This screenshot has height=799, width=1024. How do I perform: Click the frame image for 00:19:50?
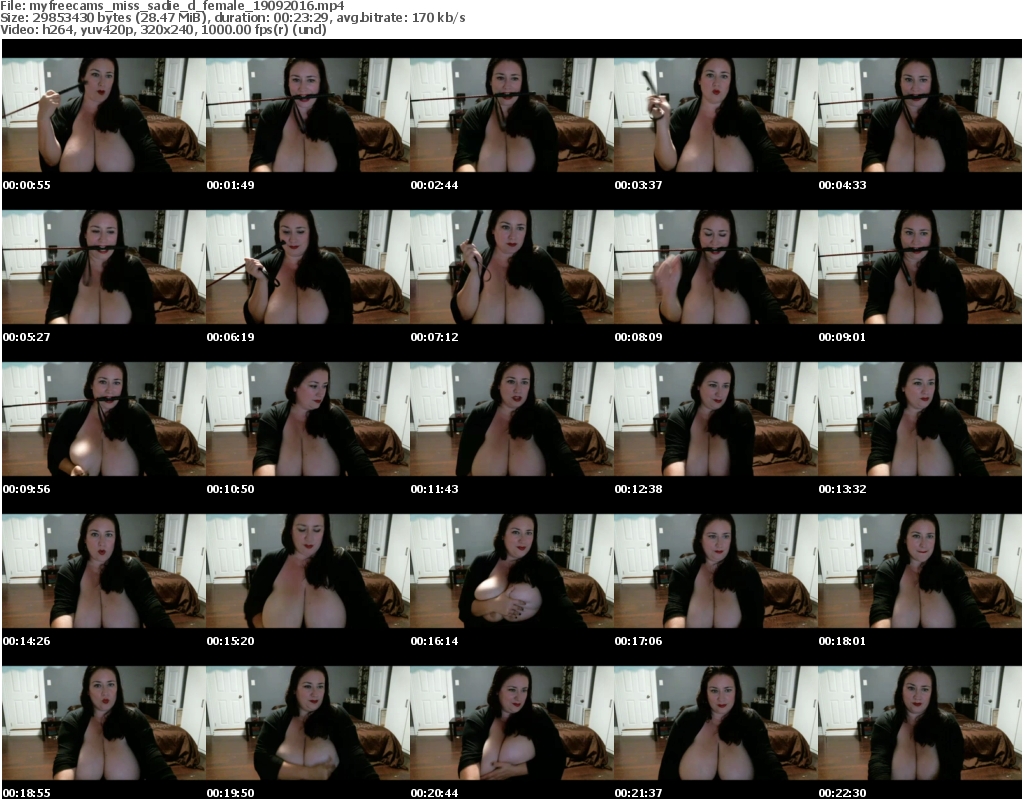coord(308,723)
